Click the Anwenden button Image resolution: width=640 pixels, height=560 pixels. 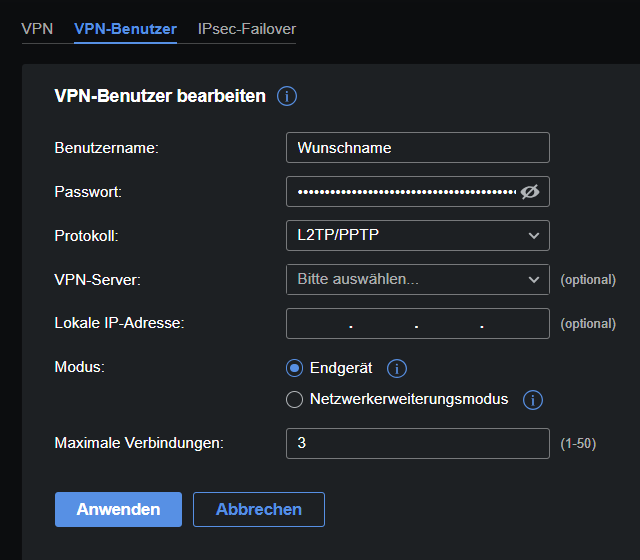(x=118, y=509)
